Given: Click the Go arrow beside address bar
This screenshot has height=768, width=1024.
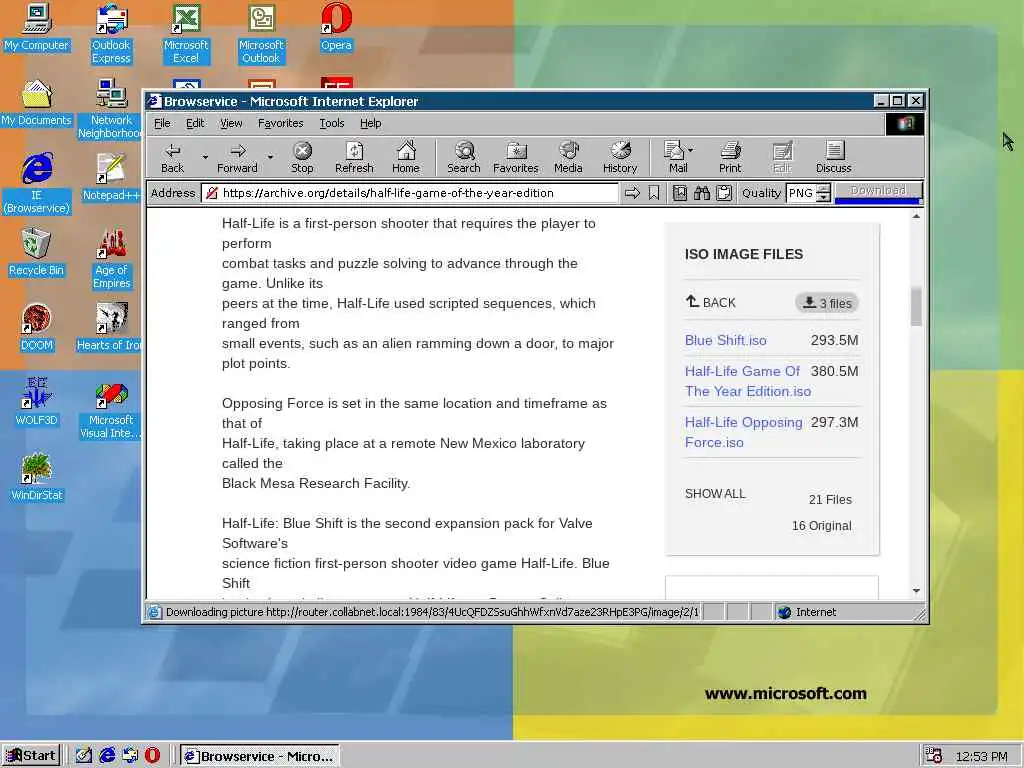Looking at the screenshot, I should pyautogui.click(x=632, y=193).
